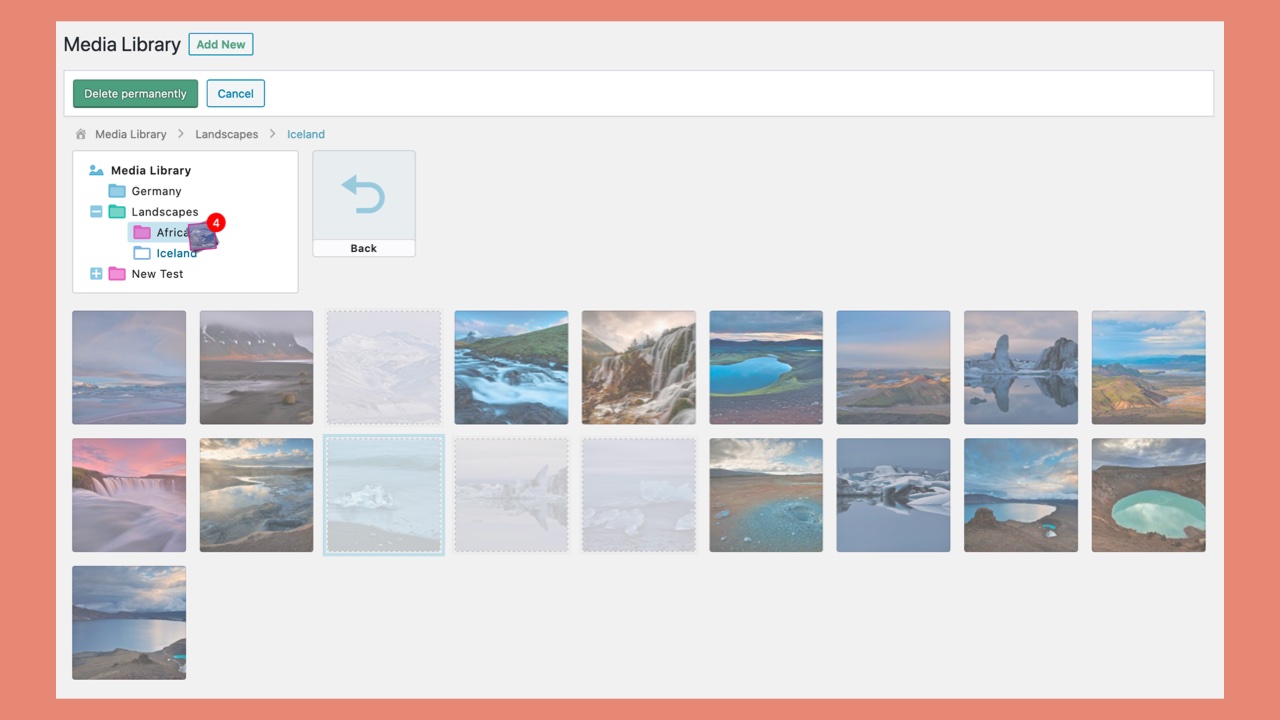Select the New Test folder label
The image size is (1280, 720).
point(158,274)
